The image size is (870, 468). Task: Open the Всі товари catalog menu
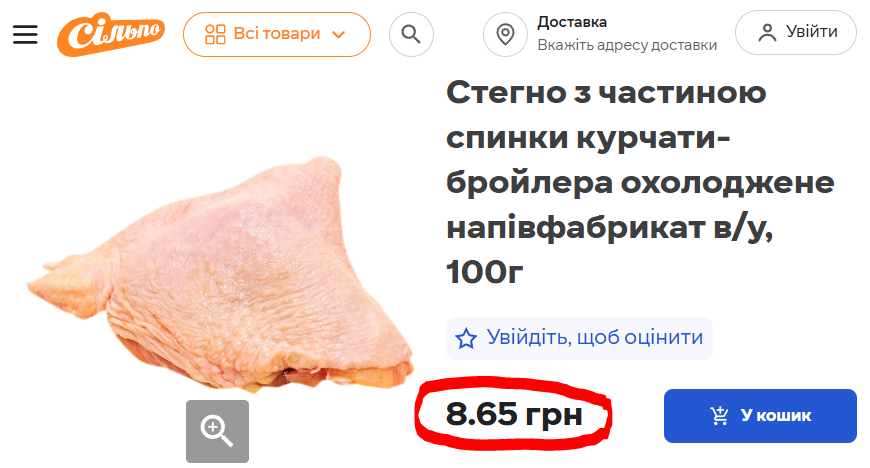click(277, 34)
